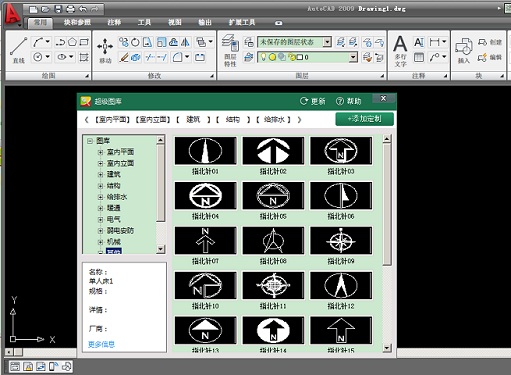Viewport: 511px width, 375px height.
Task: Click the layer 0 color swatch
Action: click(300, 57)
